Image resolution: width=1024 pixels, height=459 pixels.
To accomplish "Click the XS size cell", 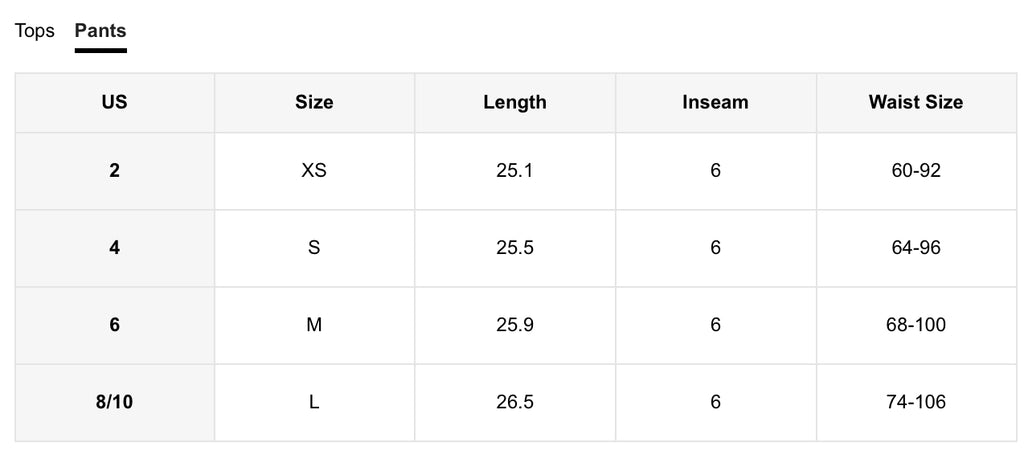I will (314, 171).
